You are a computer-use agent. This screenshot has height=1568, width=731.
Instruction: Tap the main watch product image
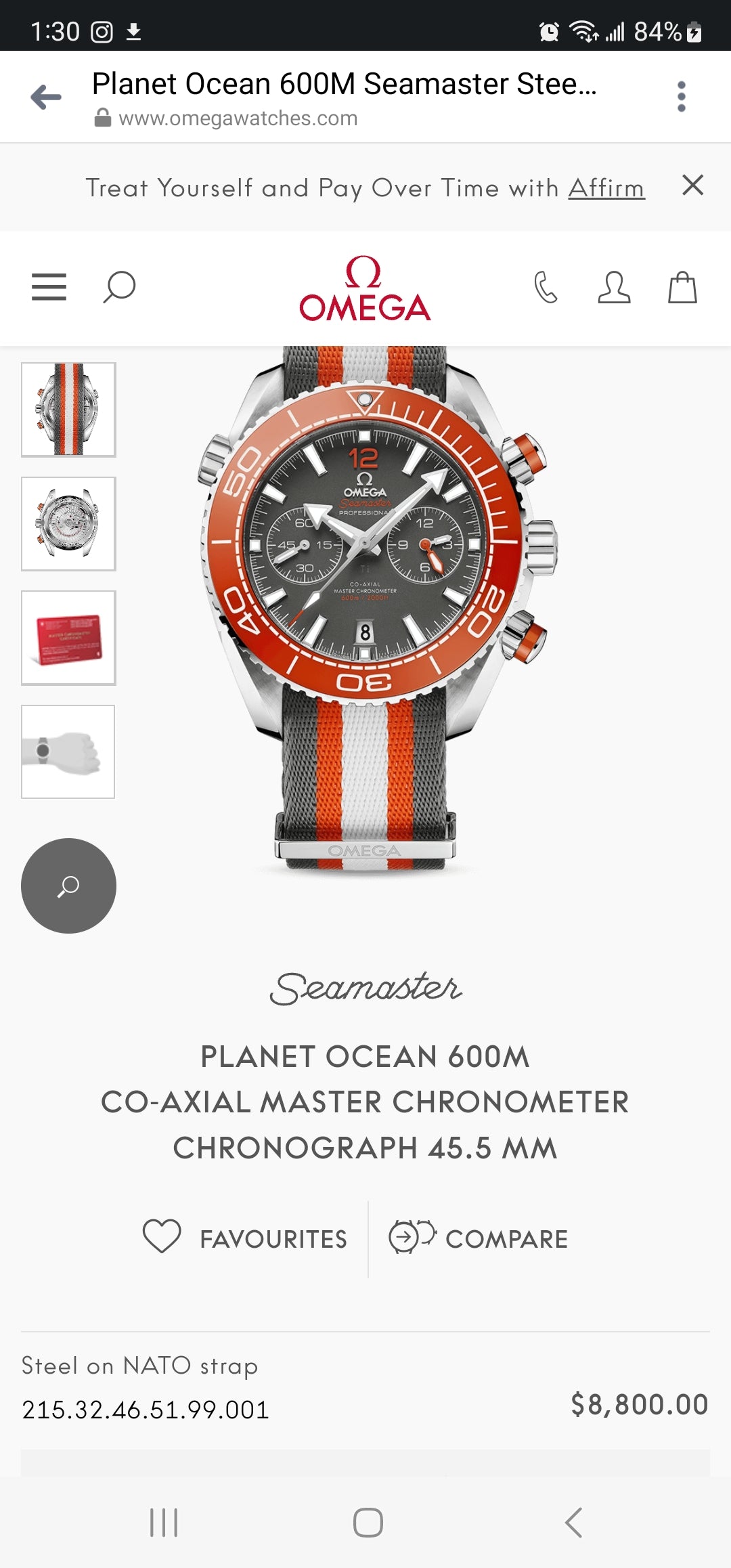click(378, 609)
